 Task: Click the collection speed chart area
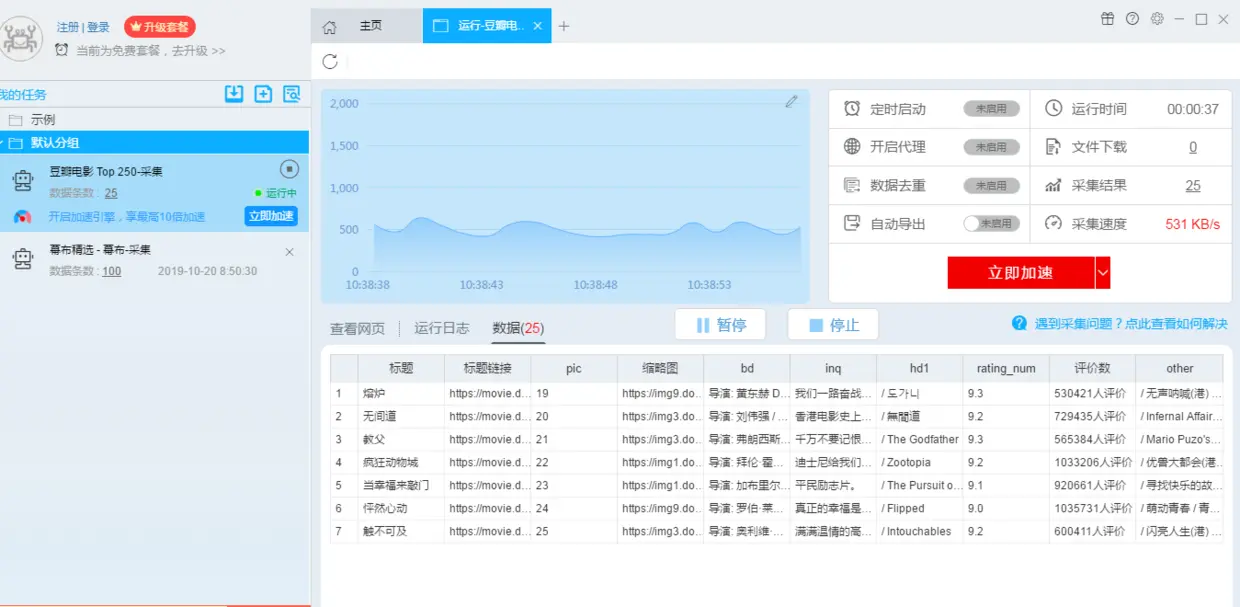[x=565, y=196]
